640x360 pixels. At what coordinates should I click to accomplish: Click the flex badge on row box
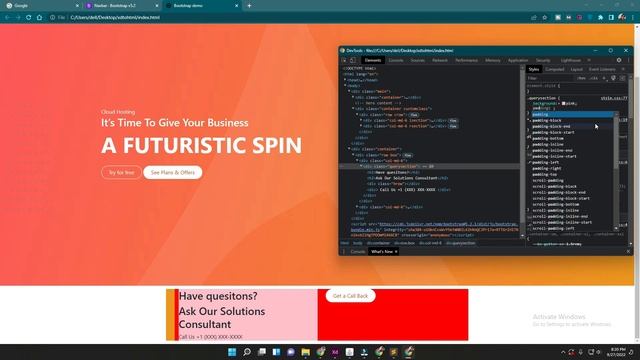407,155
